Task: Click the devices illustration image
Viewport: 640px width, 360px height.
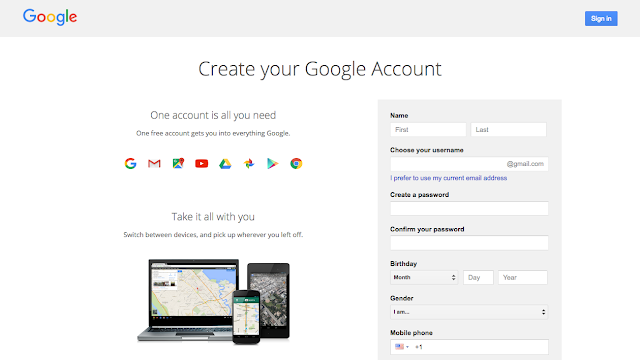Action: click(213, 301)
